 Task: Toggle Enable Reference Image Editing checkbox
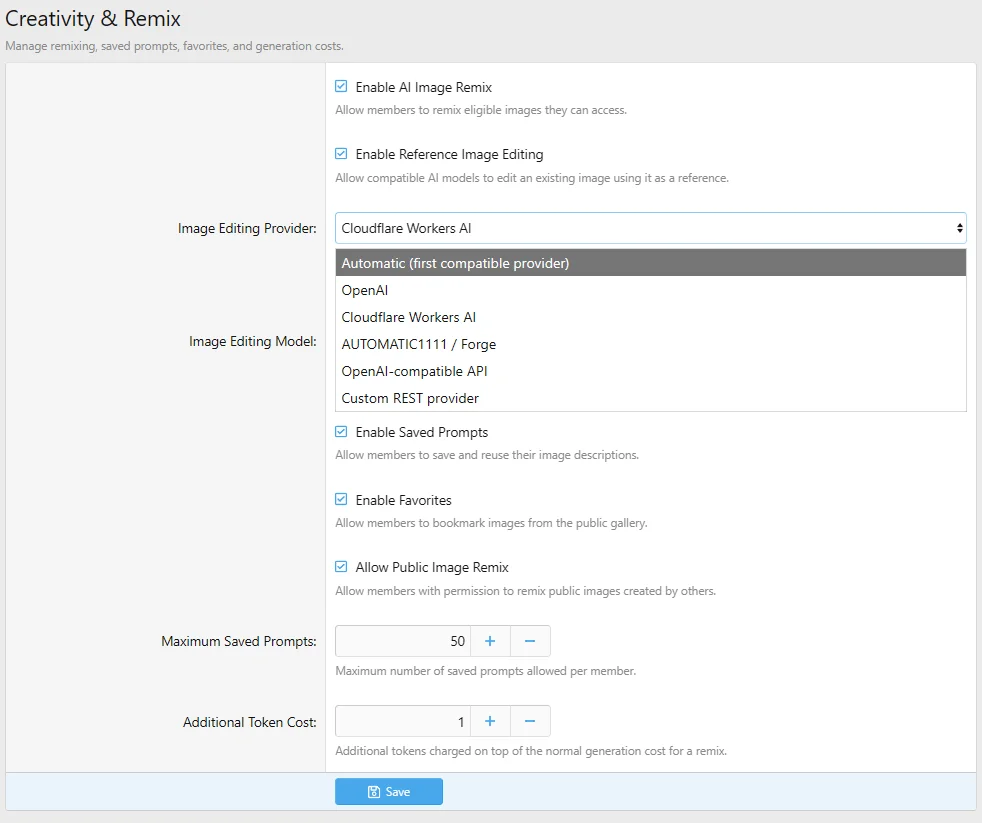[x=341, y=153]
